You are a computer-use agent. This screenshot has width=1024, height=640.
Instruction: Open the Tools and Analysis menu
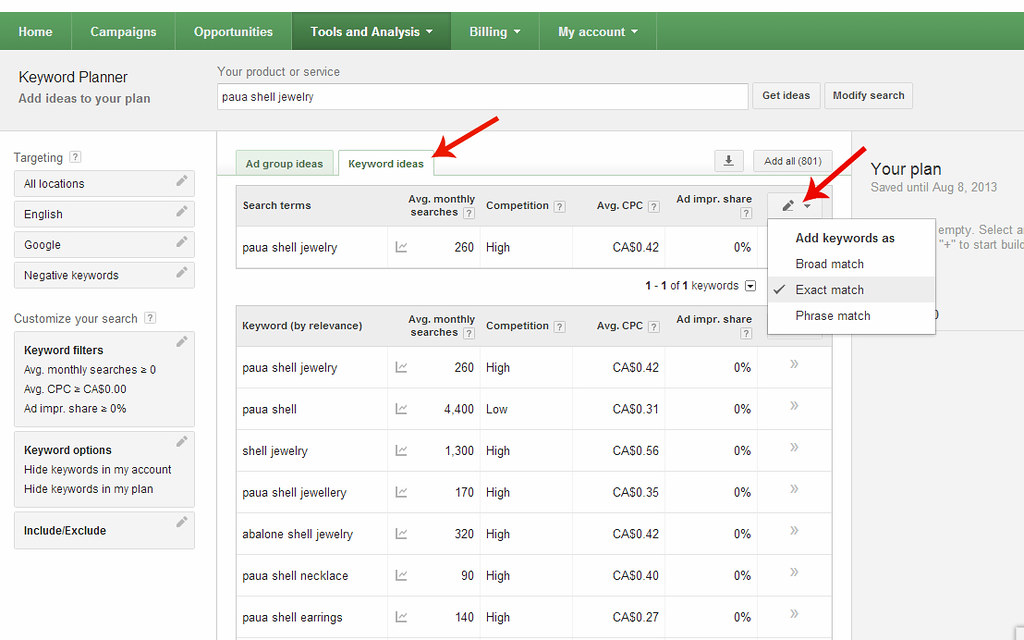371,30
